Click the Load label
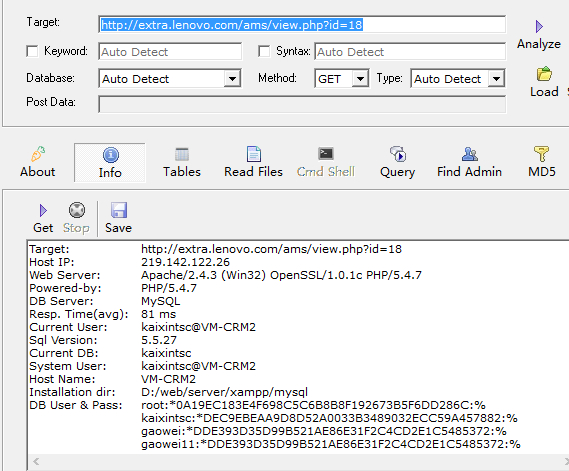This screenshot has width=569, height=471. pyautogui.click(x=544, y=92)
